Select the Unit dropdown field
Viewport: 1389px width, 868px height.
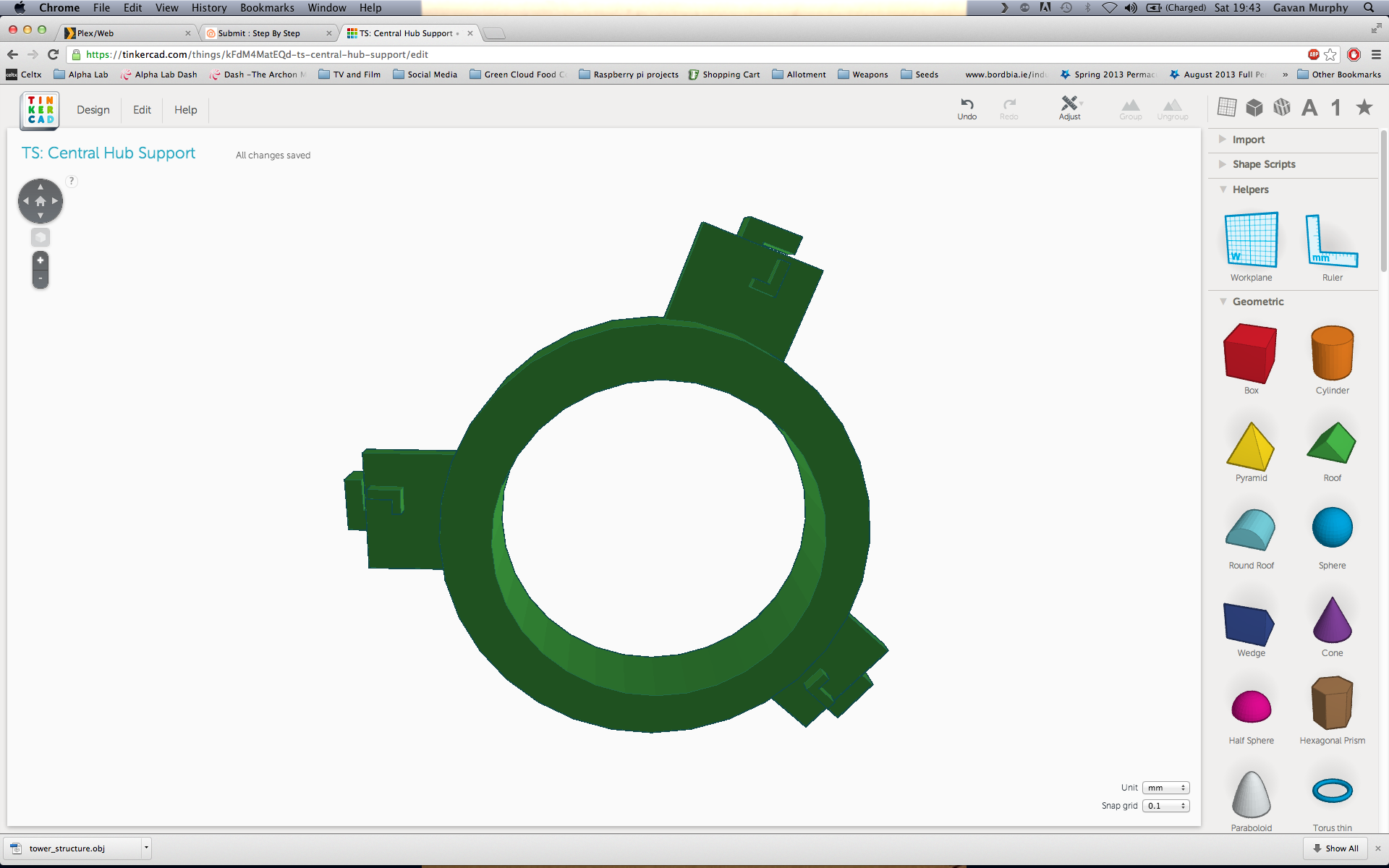click(1165, 787)
